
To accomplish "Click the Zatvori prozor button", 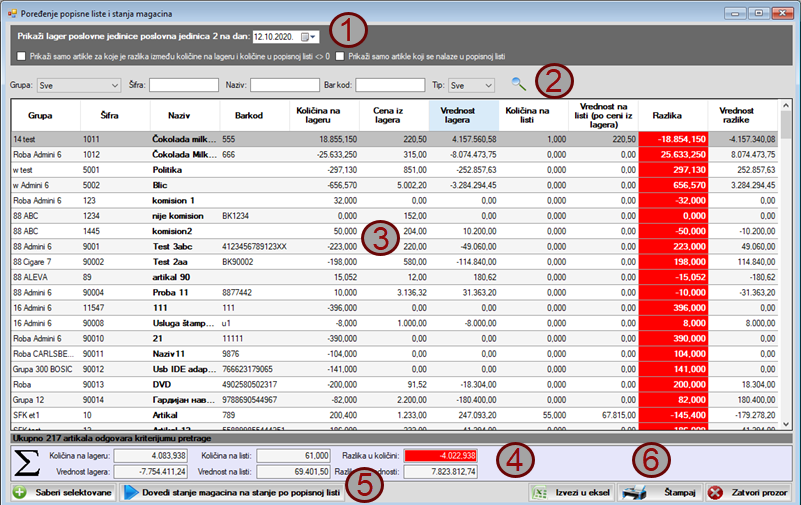I will (749, 493).
